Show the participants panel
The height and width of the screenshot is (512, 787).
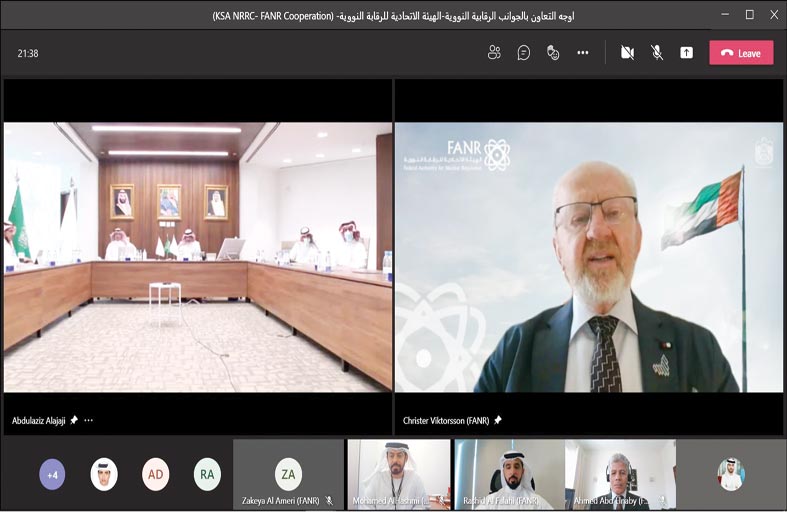point(494,53)
